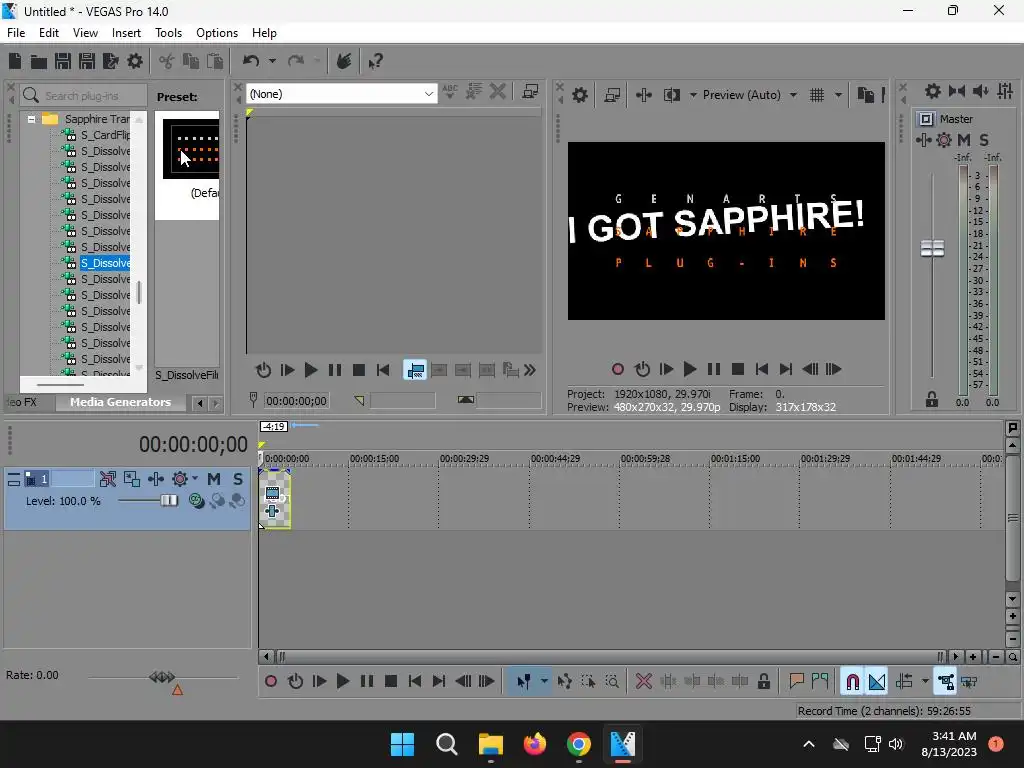This screenshot has width=1024, height=768.
Task: Click the Search plug-ins field
Action: [x=83, y=95]
